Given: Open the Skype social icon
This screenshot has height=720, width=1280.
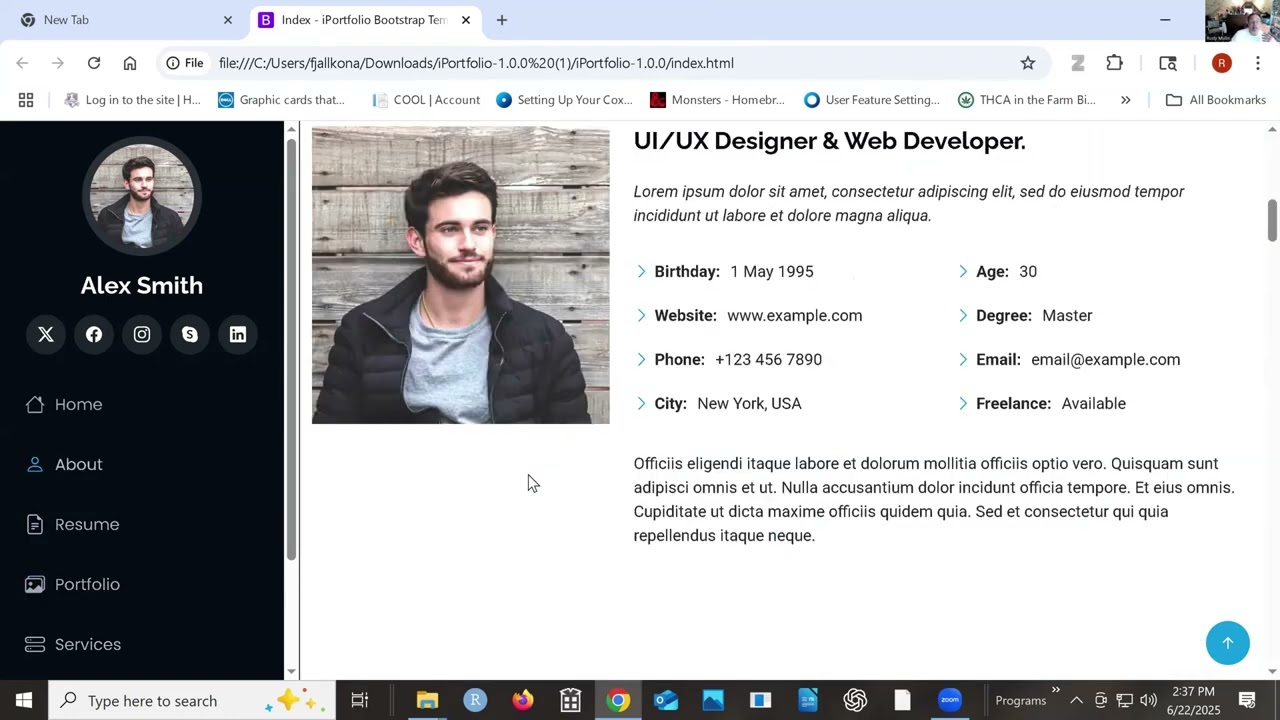Looking at the screenshot, I should coord(190,335).
